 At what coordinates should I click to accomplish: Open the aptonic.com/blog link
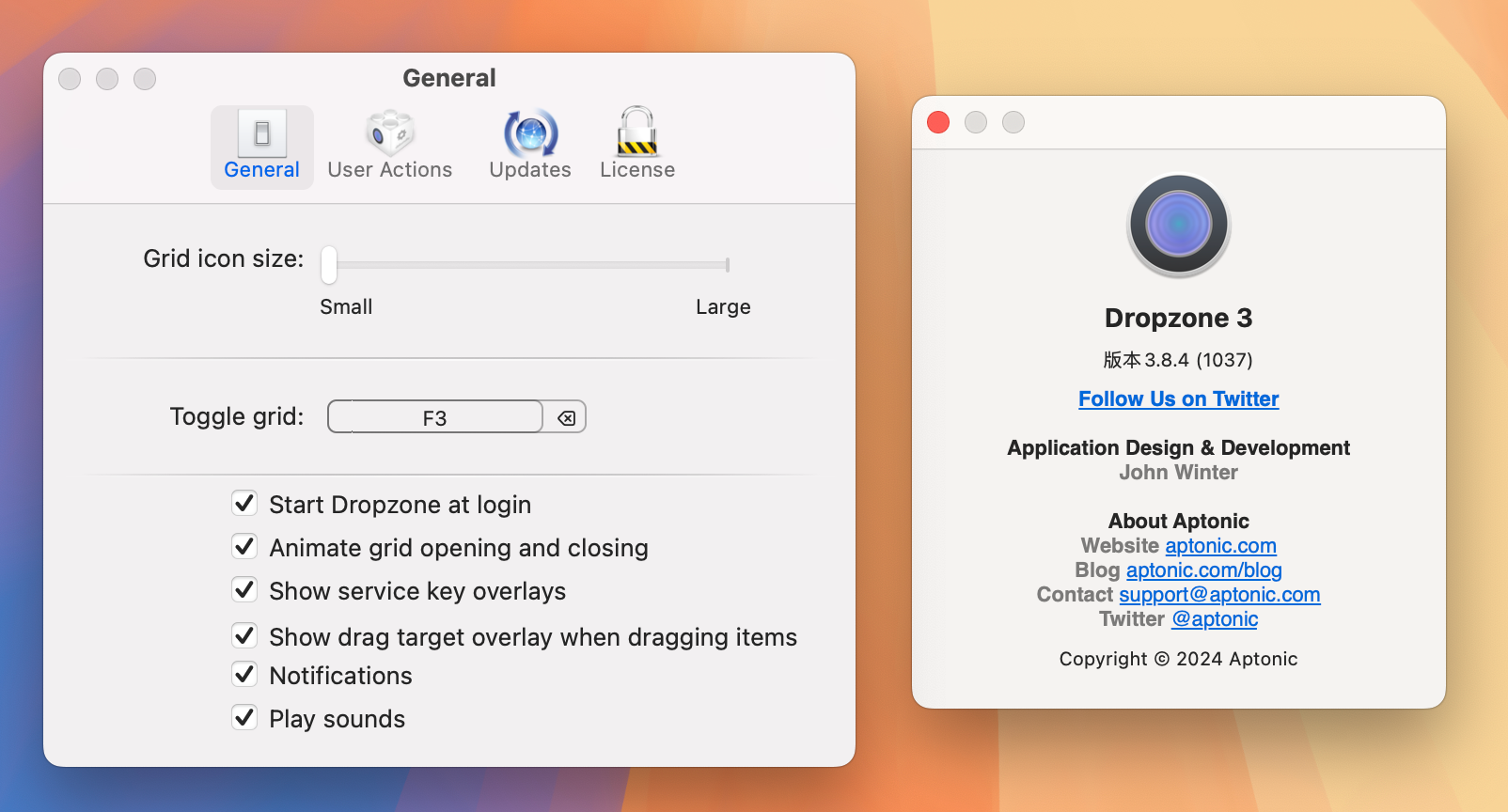[1204, 570]
